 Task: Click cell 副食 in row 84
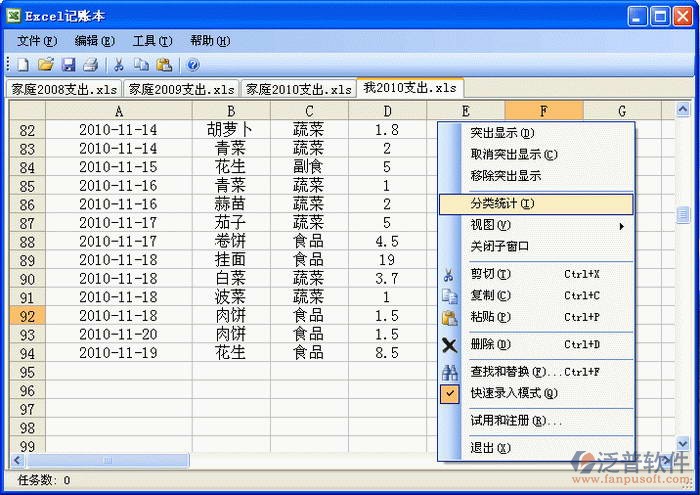click(x=308, y=167)
